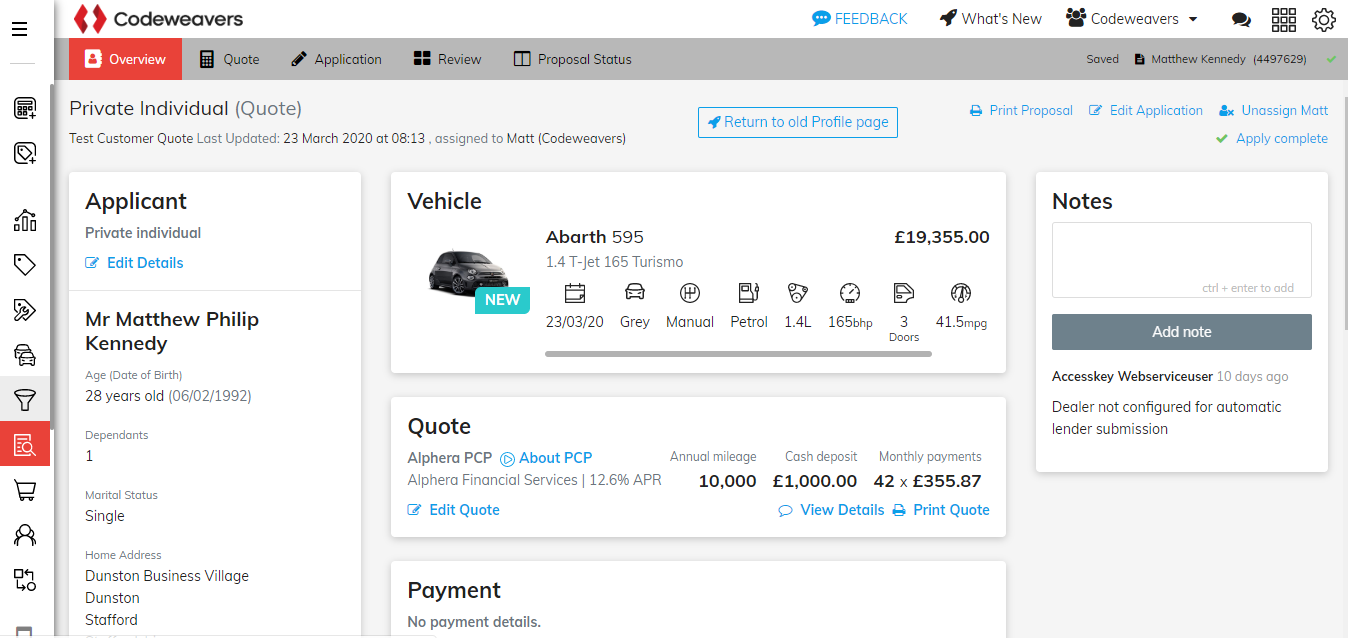
Task: Click the speedometer icon above 41.5mpg
Action: click(x=961, y=293)
